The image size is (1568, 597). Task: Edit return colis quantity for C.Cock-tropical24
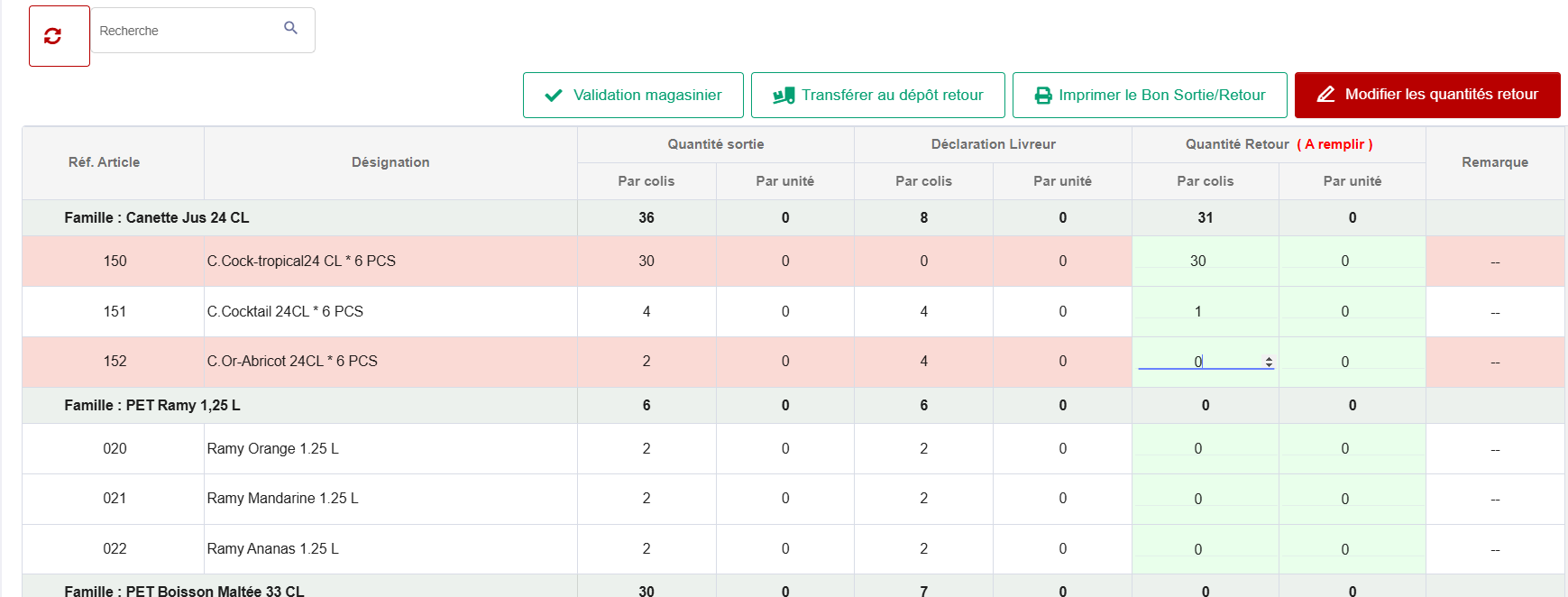[1204, 262]
